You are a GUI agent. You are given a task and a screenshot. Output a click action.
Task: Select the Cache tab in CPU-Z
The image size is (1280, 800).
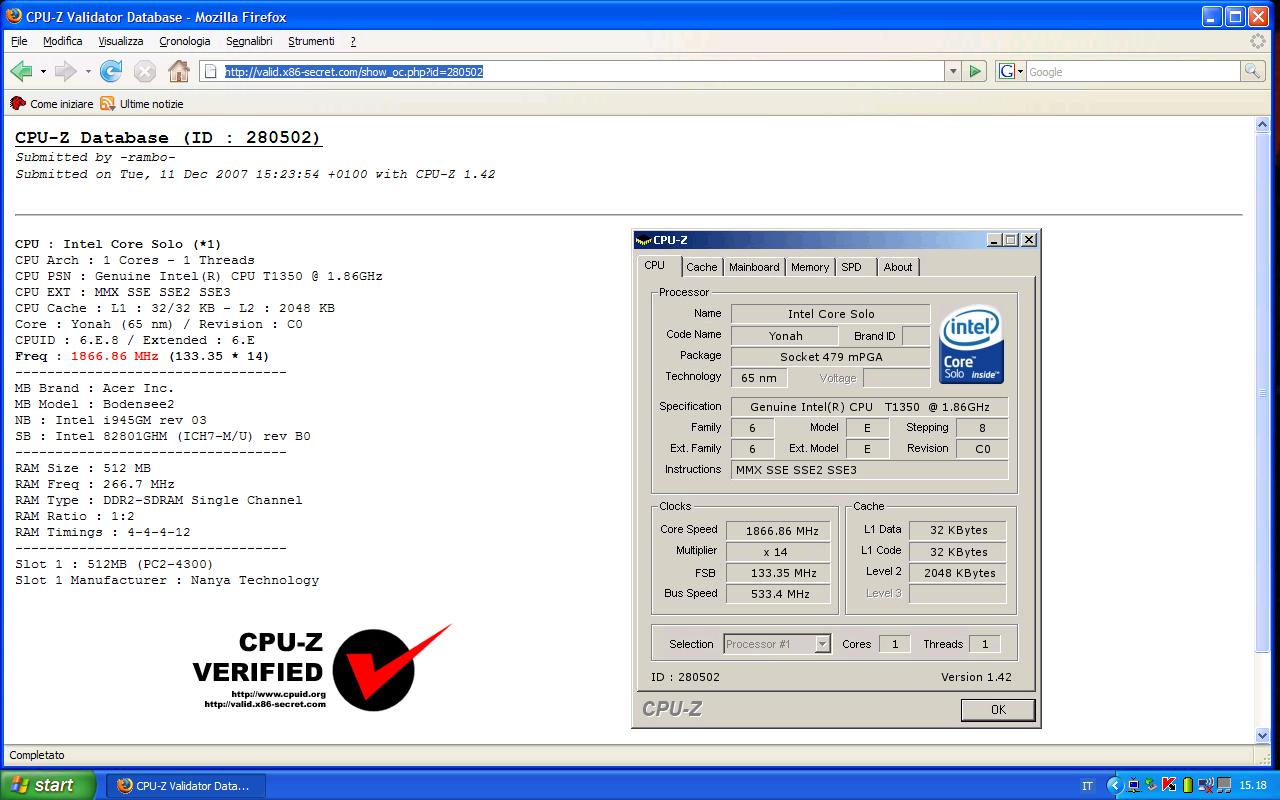(702, 267)
